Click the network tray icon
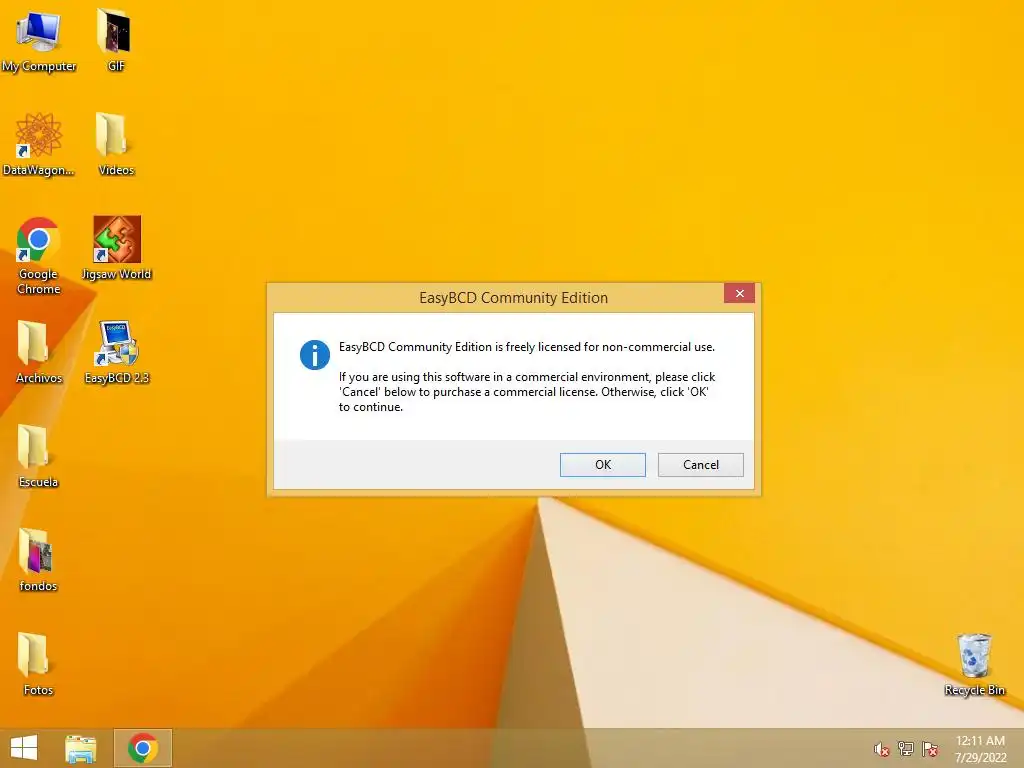Image resolution: width=1024 pixels, height=768 pixels. coord(906,749)
